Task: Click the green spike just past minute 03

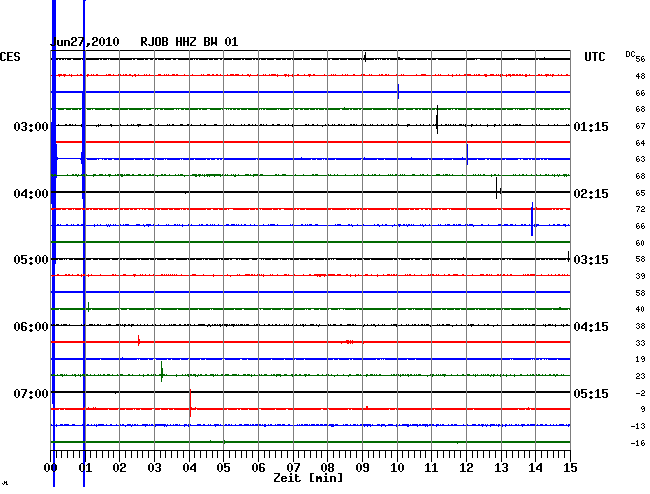Action: pos(162,371)
